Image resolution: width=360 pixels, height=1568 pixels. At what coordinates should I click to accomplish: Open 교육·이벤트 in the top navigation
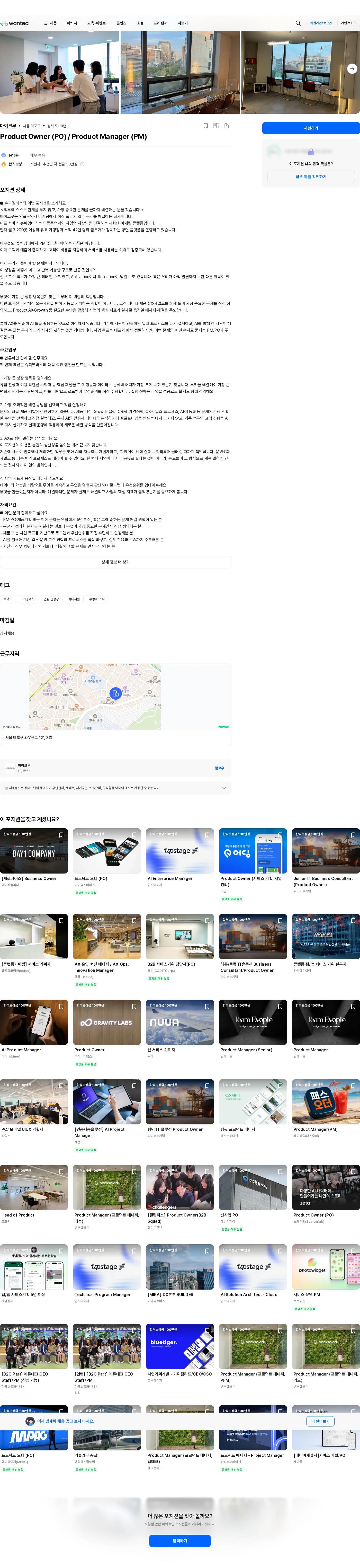tap(96, 23)
